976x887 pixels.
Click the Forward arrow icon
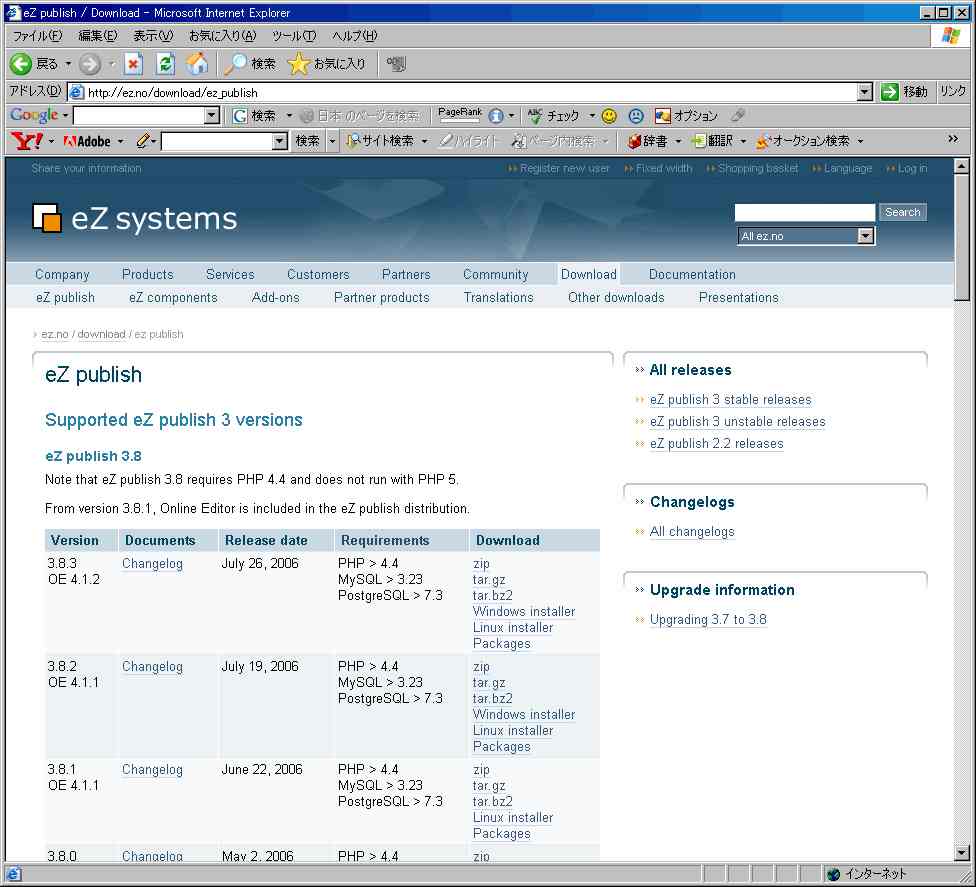click(90, 63)
